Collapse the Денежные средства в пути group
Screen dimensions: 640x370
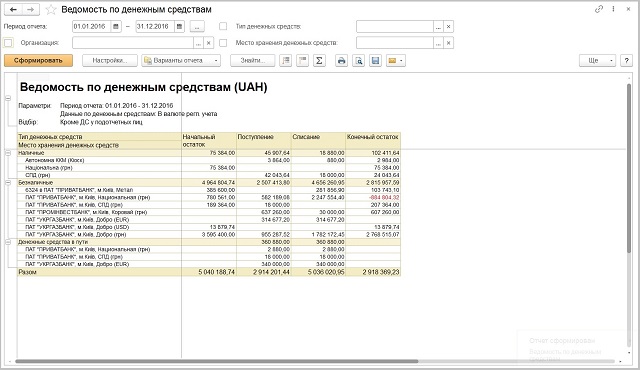tap(8, 242)
